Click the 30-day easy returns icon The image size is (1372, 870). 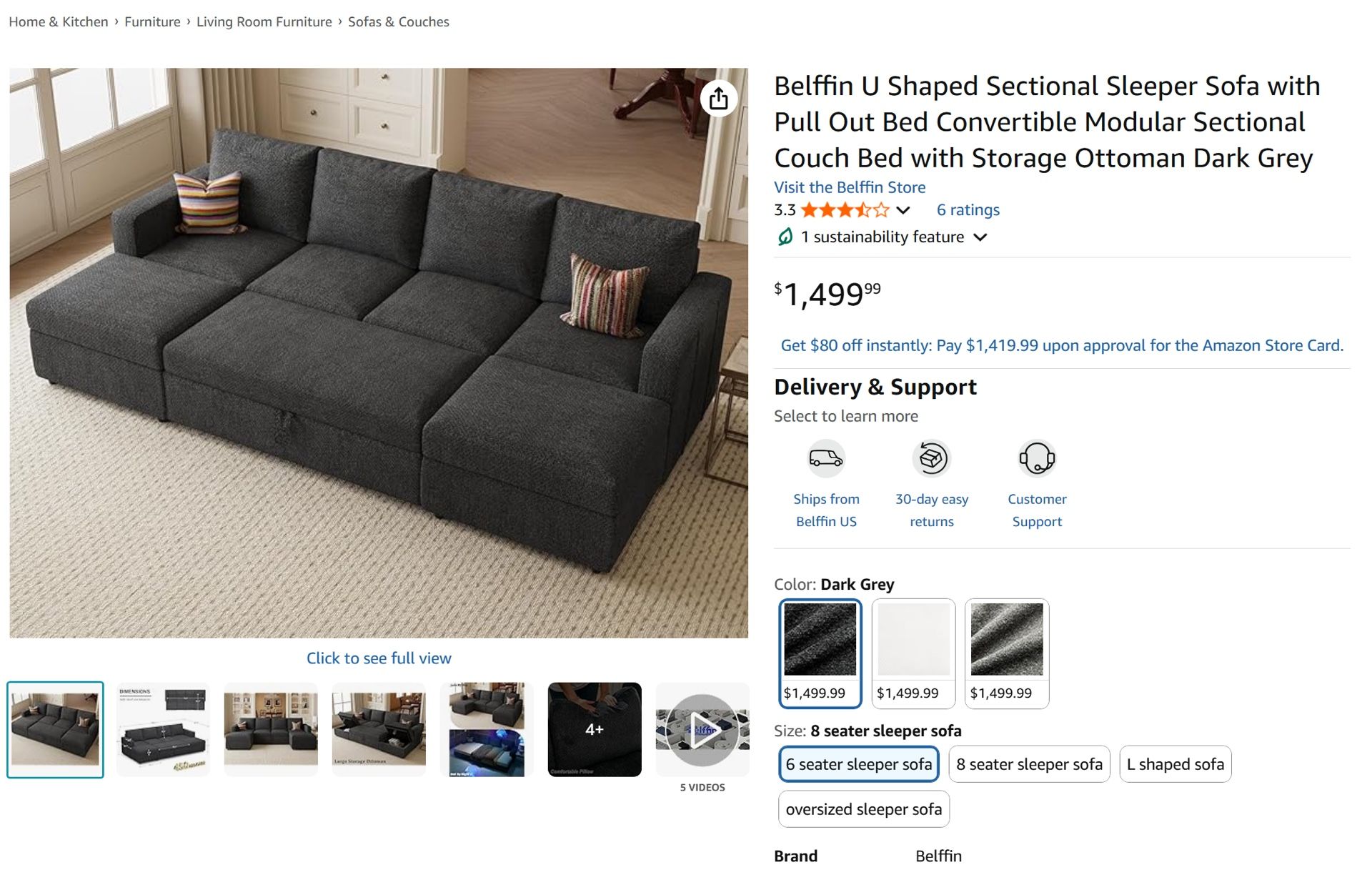[931, 458]
